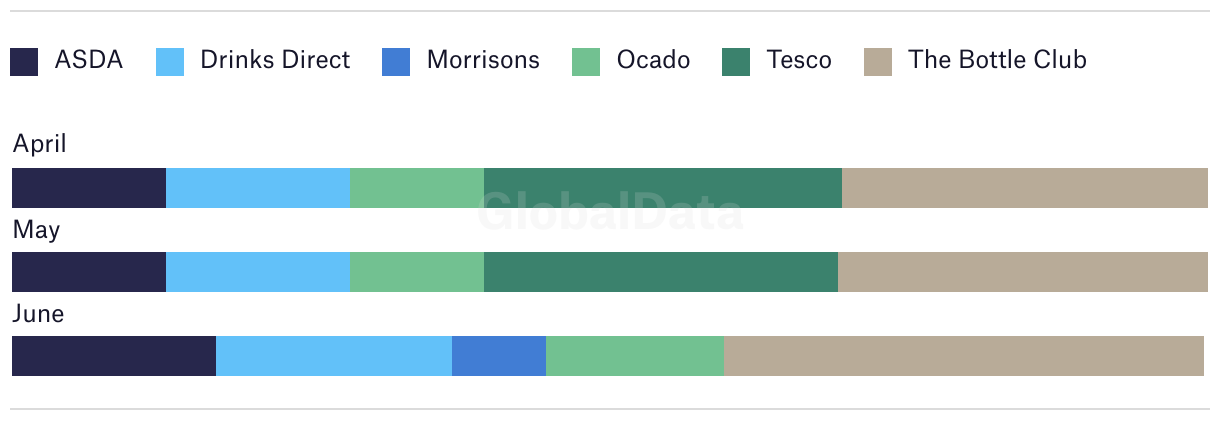Toggle the Morrisons legend label
The image size is (1220, 422).
[x=483, y=60]
